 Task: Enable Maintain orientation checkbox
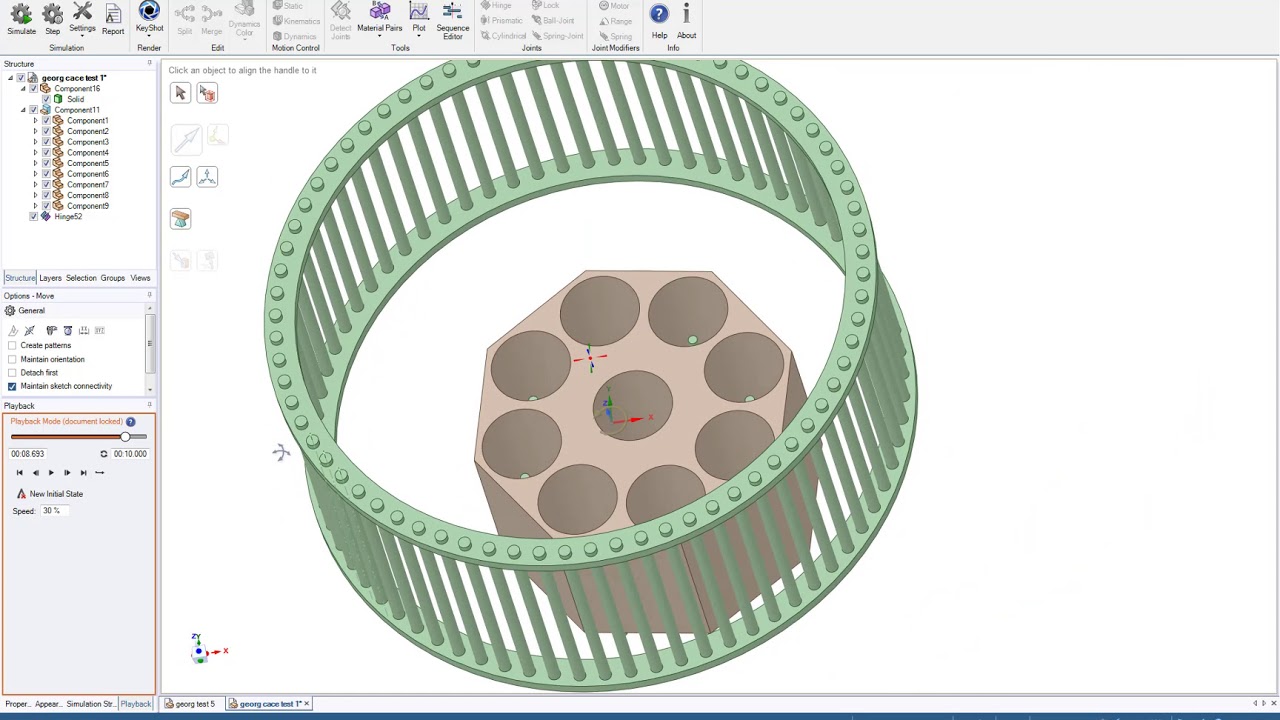pos(12,359)
